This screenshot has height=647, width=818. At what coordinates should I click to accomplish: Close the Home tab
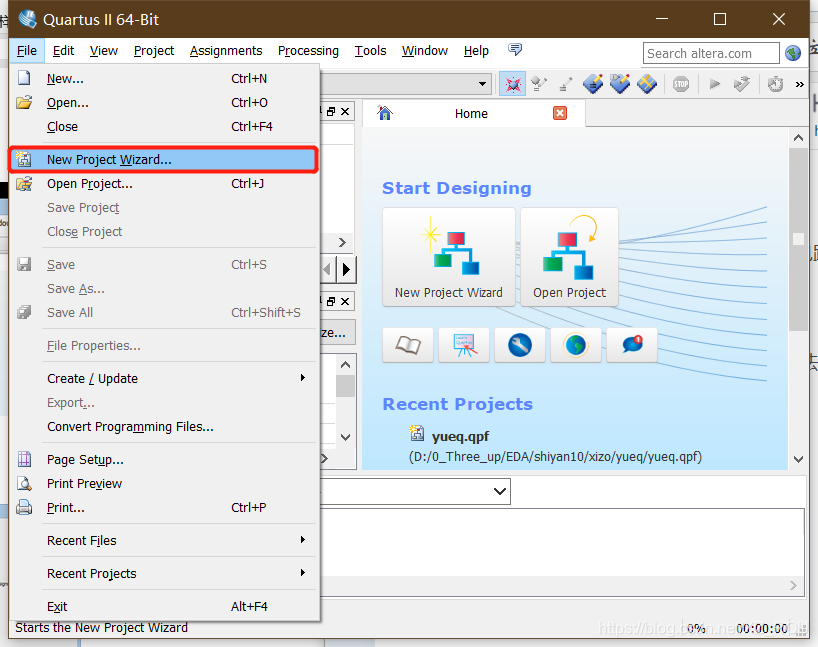point(560,113)
